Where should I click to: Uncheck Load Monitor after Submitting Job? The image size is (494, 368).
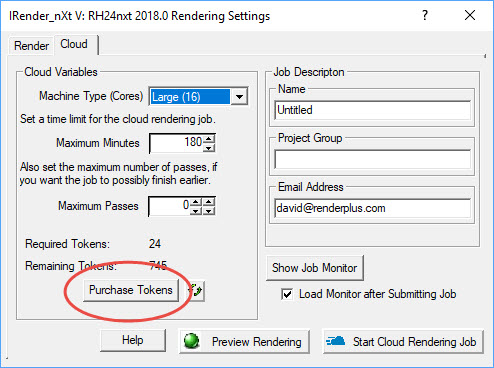pos(287,294)
